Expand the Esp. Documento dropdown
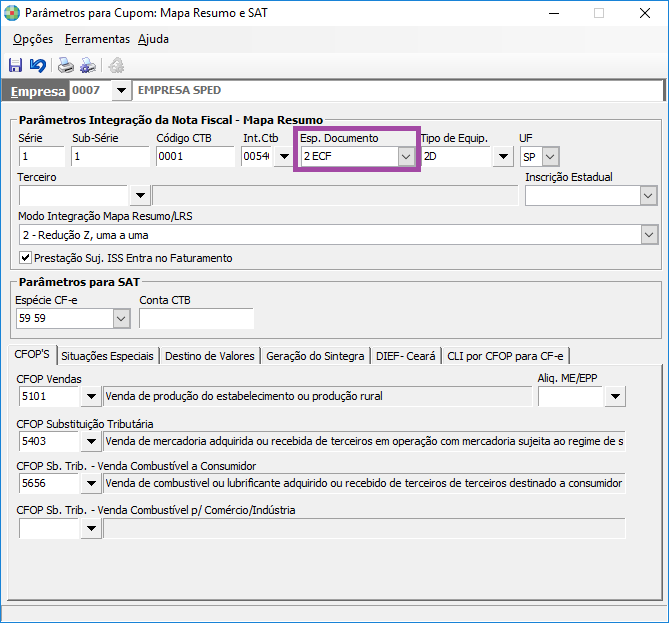The image size is (669, 623). (x=405, y=157)
